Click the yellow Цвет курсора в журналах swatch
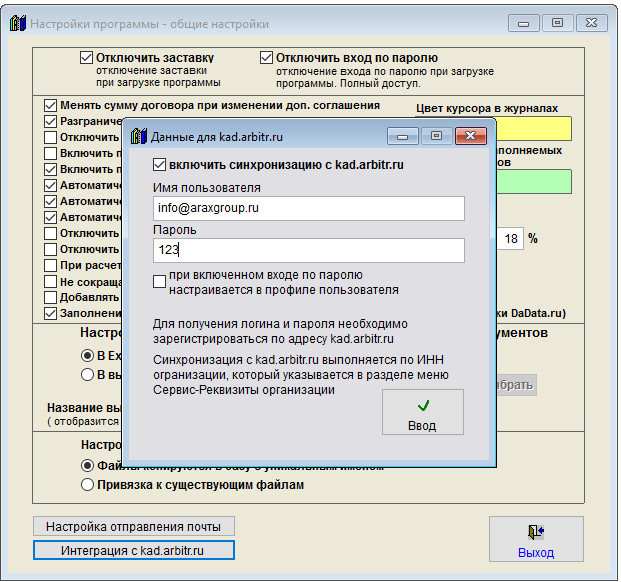Image resolution: width=621 pixels, height=582 pixels. pyautogui.click(x=534, y=128)
